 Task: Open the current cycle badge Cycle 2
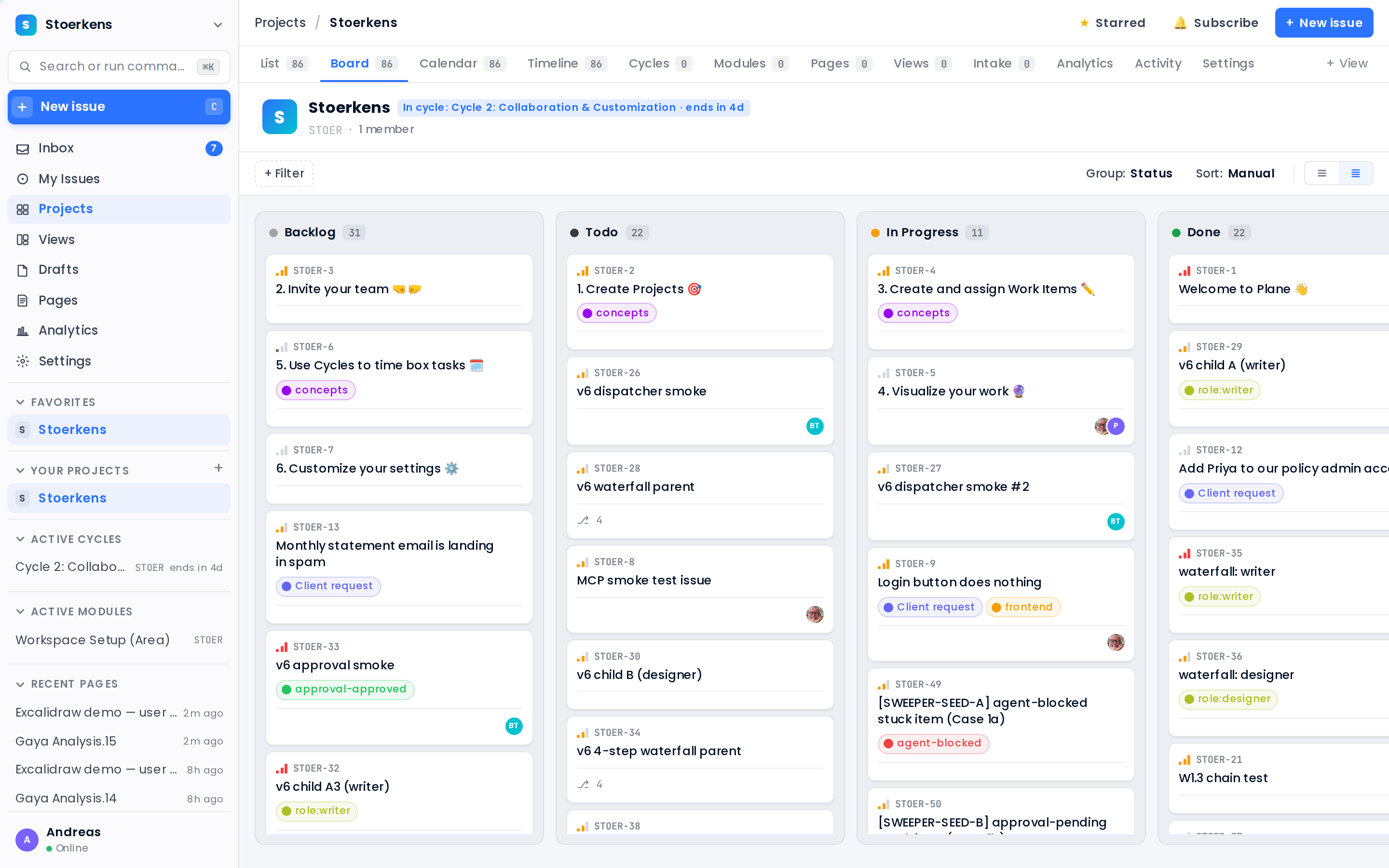[573, 108]
